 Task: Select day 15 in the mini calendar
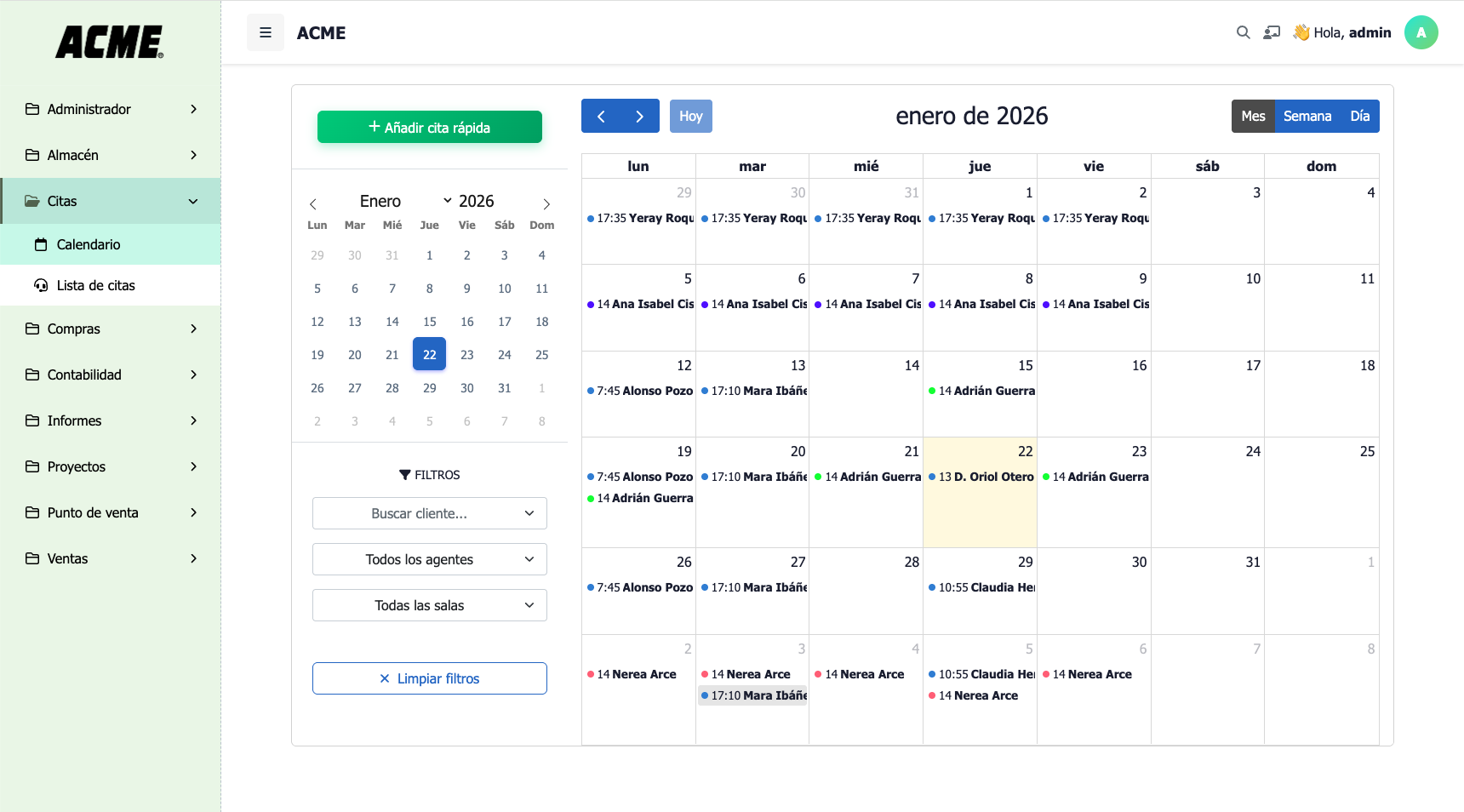click(430, 322)
